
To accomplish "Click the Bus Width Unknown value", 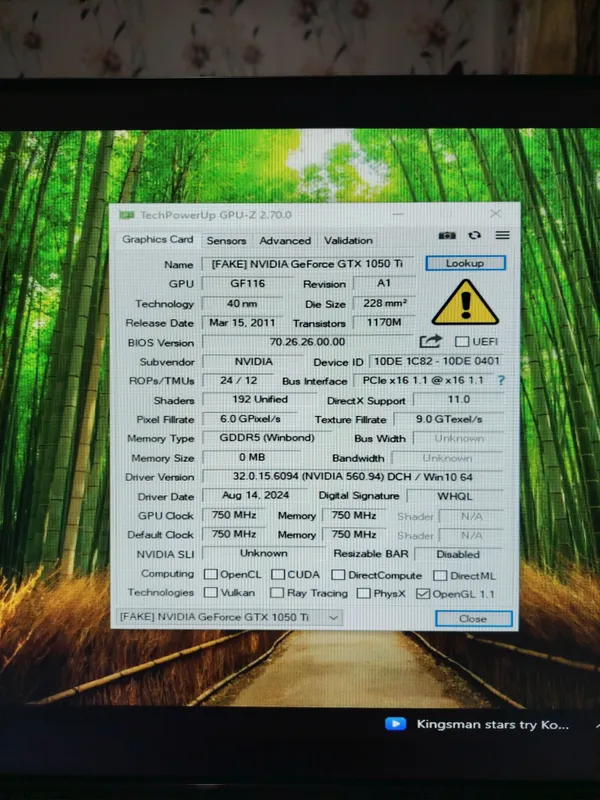I will (x=459, y=438).
